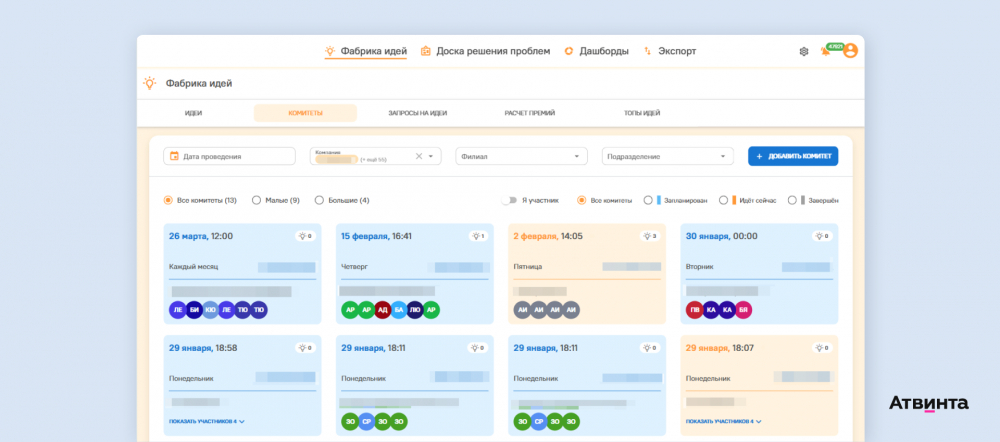Click the КЮ participant avatar
The image size is (1000, 442).
(x=210, y=310)
